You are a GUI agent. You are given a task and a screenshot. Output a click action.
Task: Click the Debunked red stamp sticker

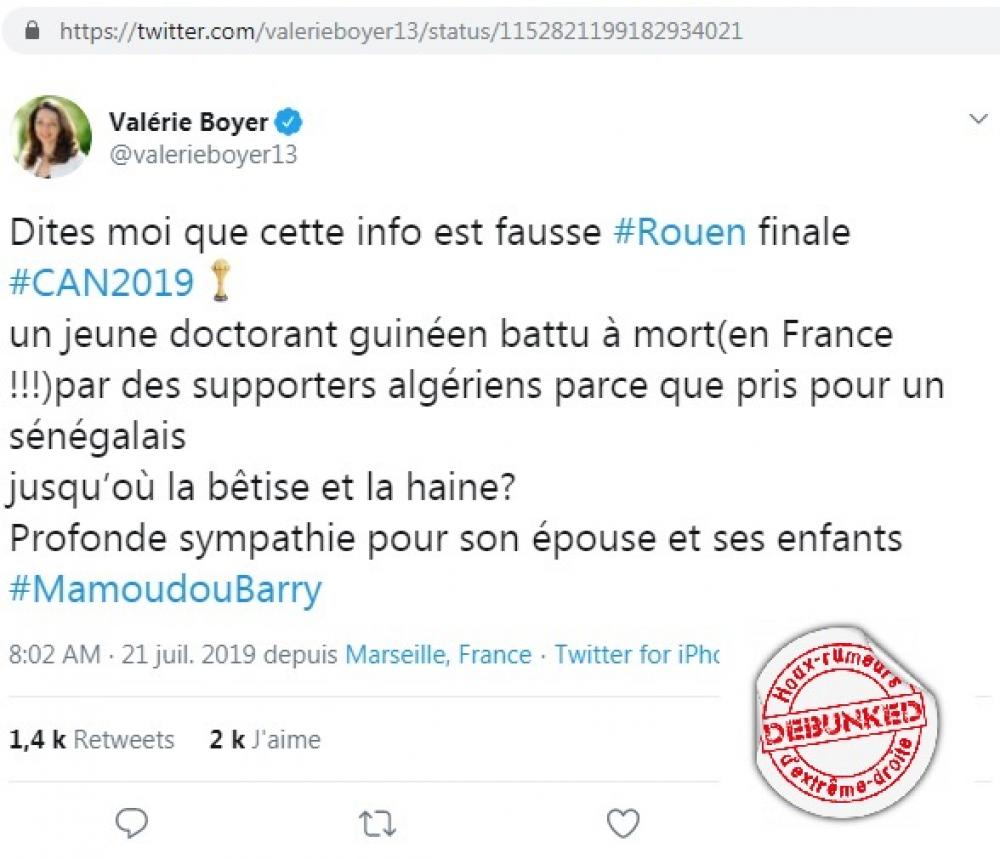(x=844, y=723)
